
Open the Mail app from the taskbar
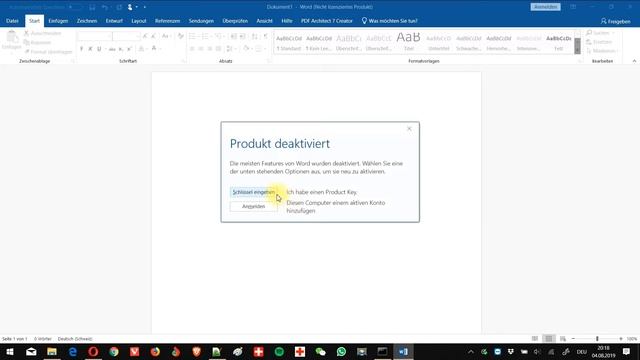pos(31,351)
